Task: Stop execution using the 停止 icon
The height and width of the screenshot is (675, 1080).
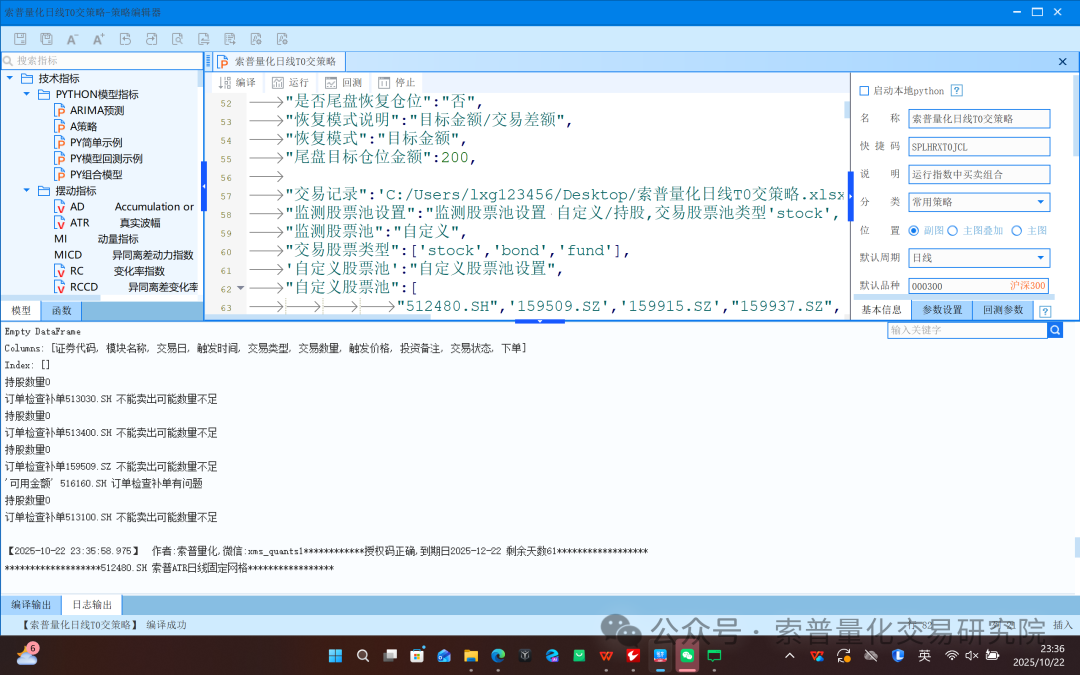Action: click(x=384, y=82)
